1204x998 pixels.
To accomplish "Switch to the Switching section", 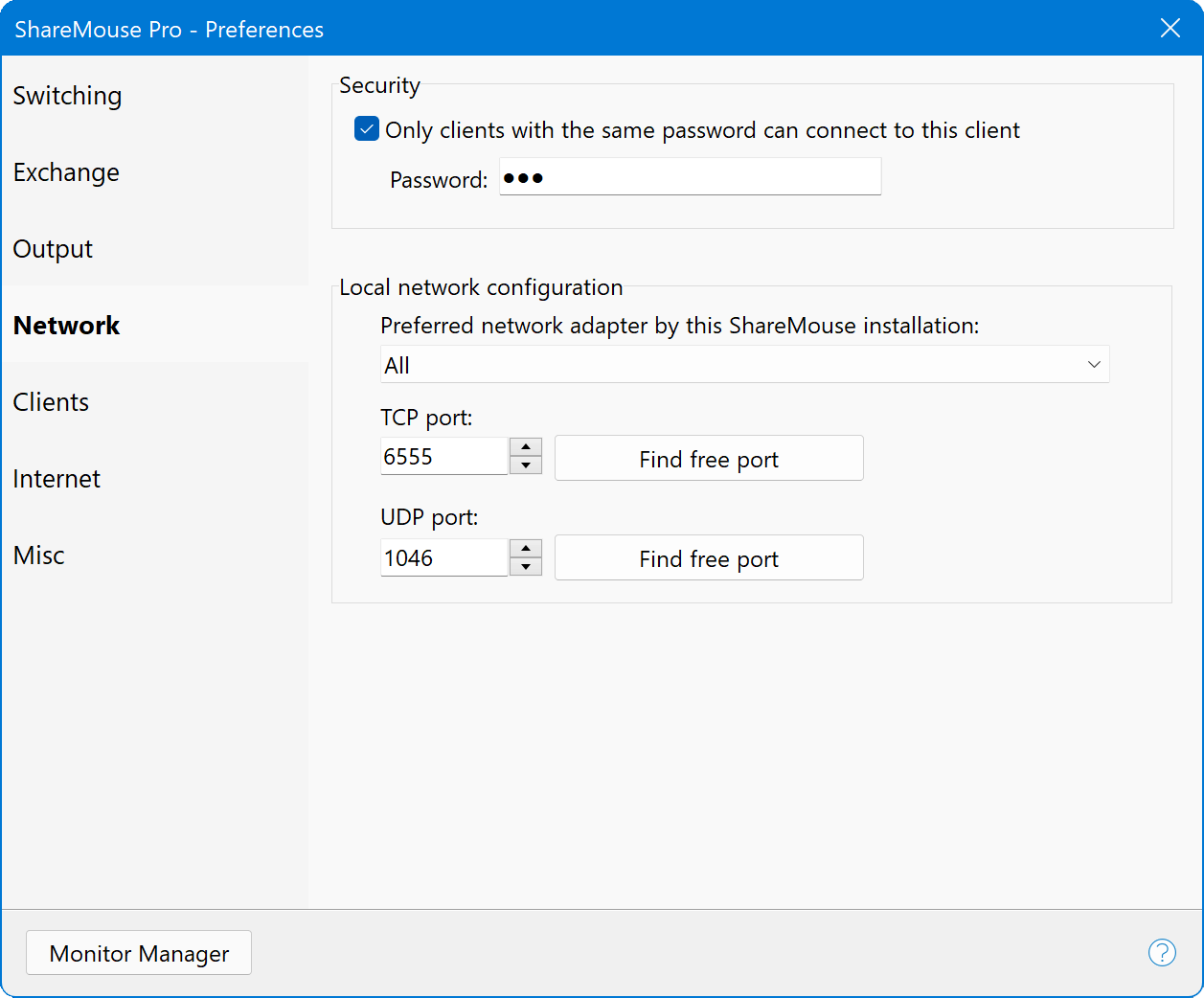I will coord(155,96).
